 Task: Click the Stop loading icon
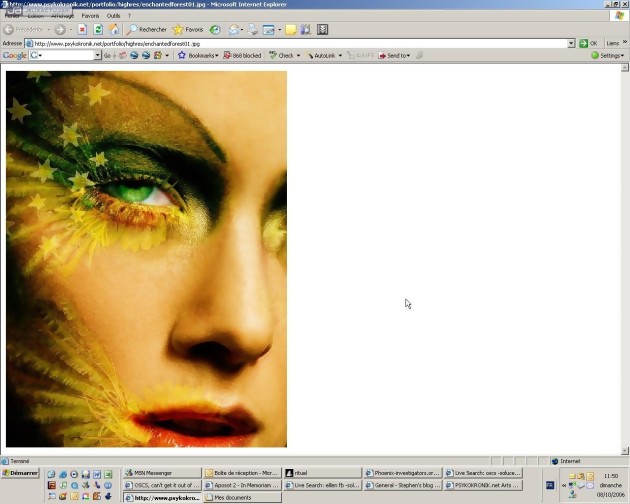click(x=83, y=30)
